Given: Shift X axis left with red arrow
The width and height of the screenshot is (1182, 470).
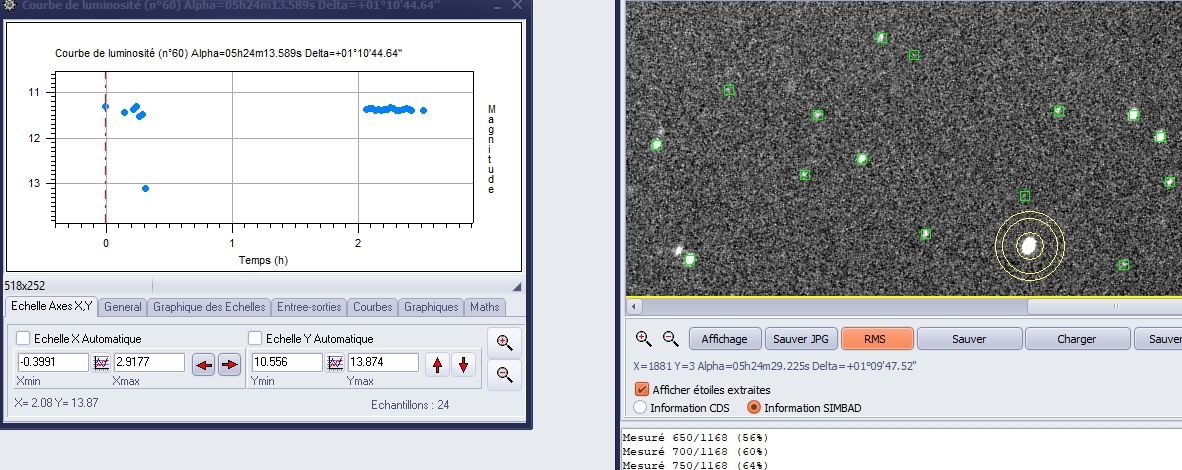Looking at the screenshot, I should (204, 365).
